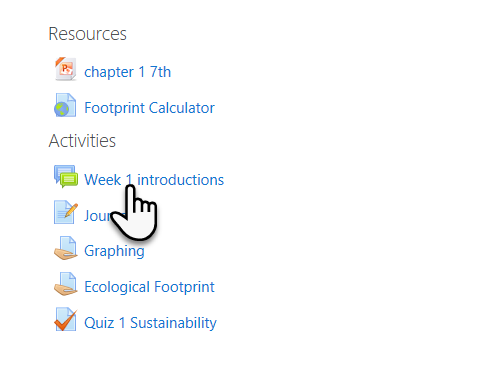This screenshot has height=365, width=483.
Task: Open the partially hidden Journal link
Action: tap(98, 216)
